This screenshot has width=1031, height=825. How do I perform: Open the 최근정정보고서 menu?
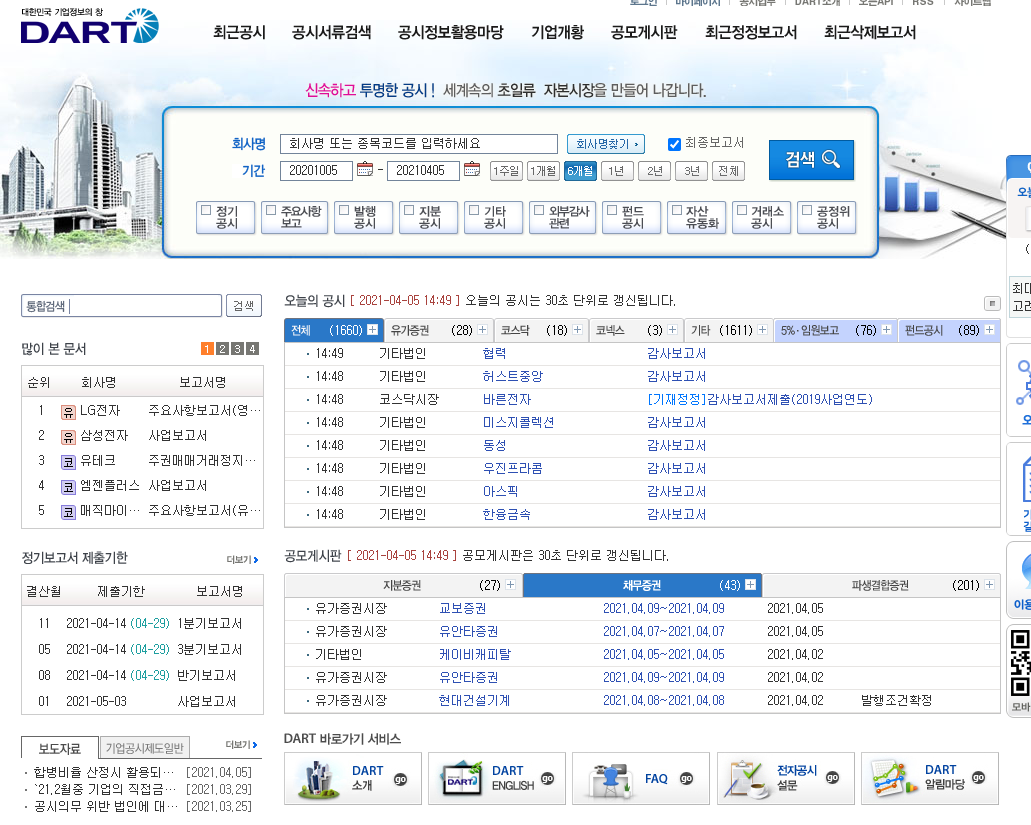[x=751, y=32]
